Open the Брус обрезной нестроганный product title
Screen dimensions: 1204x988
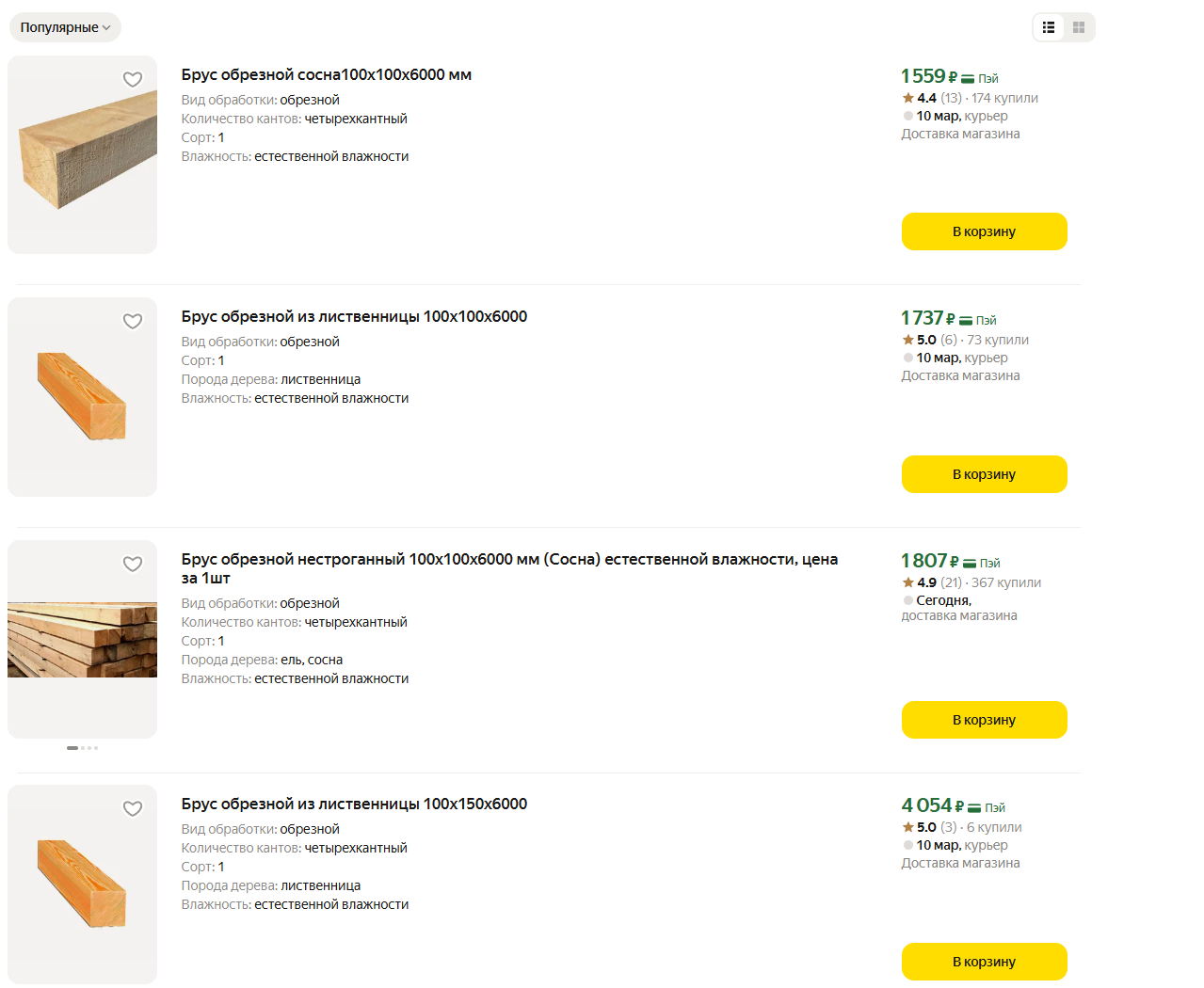click(x=508, y=560)
